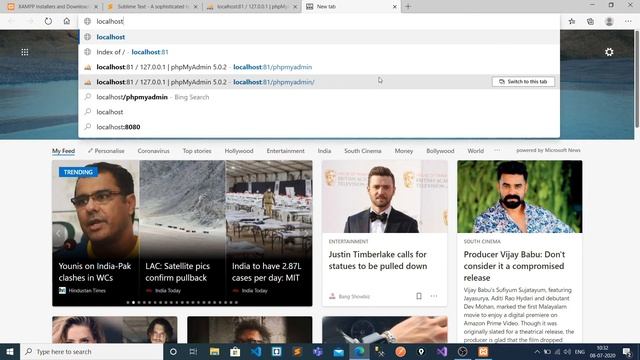Image resolution: width=640 pixels, height=360 pixels.
Task: Click the powered by Microsoft News link
Action: coord(548,150)
